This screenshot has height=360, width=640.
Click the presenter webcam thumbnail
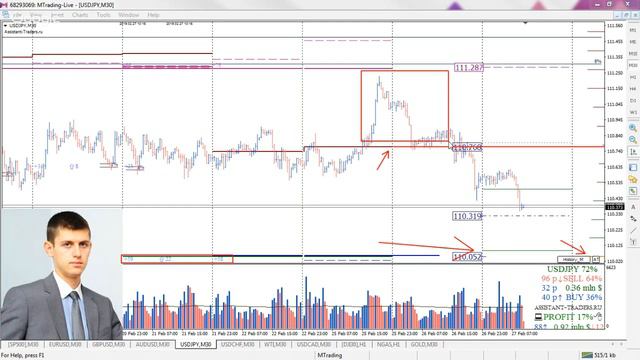(x=61, y=274)
